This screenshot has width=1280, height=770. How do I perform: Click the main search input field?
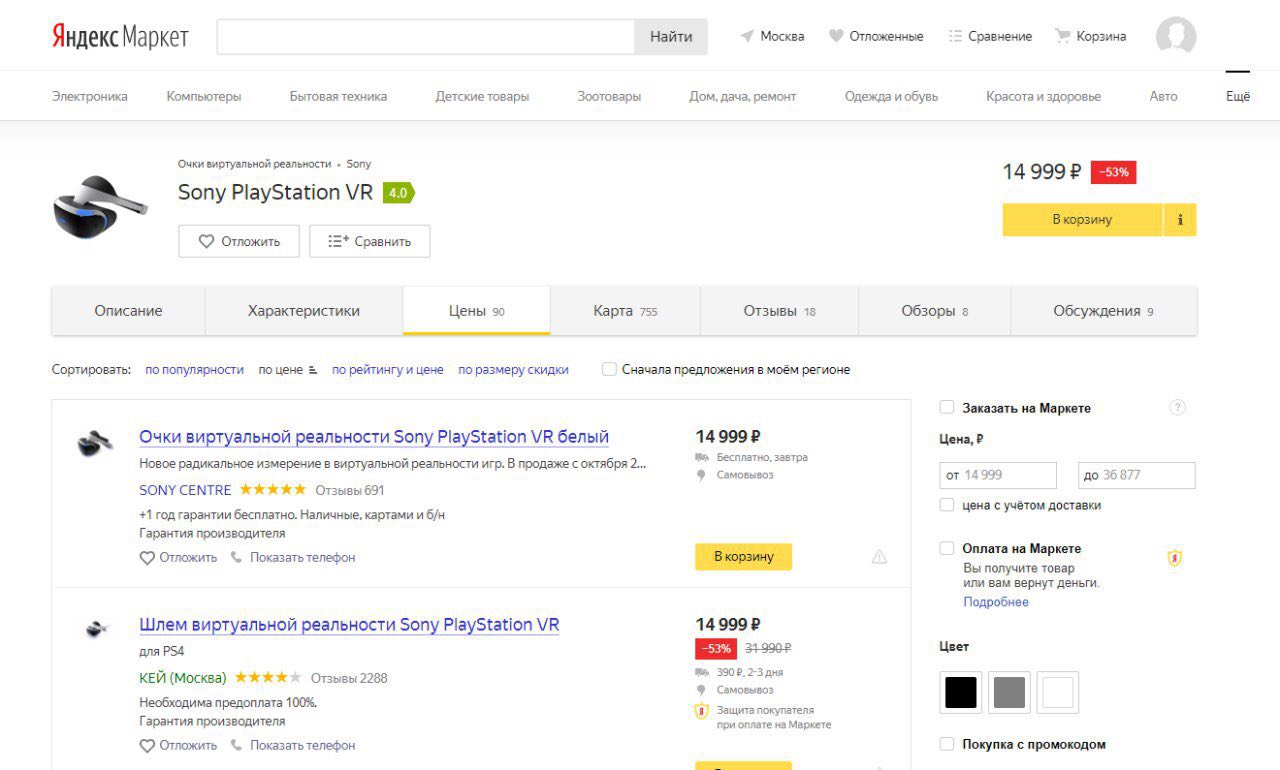tap(426, 36)
